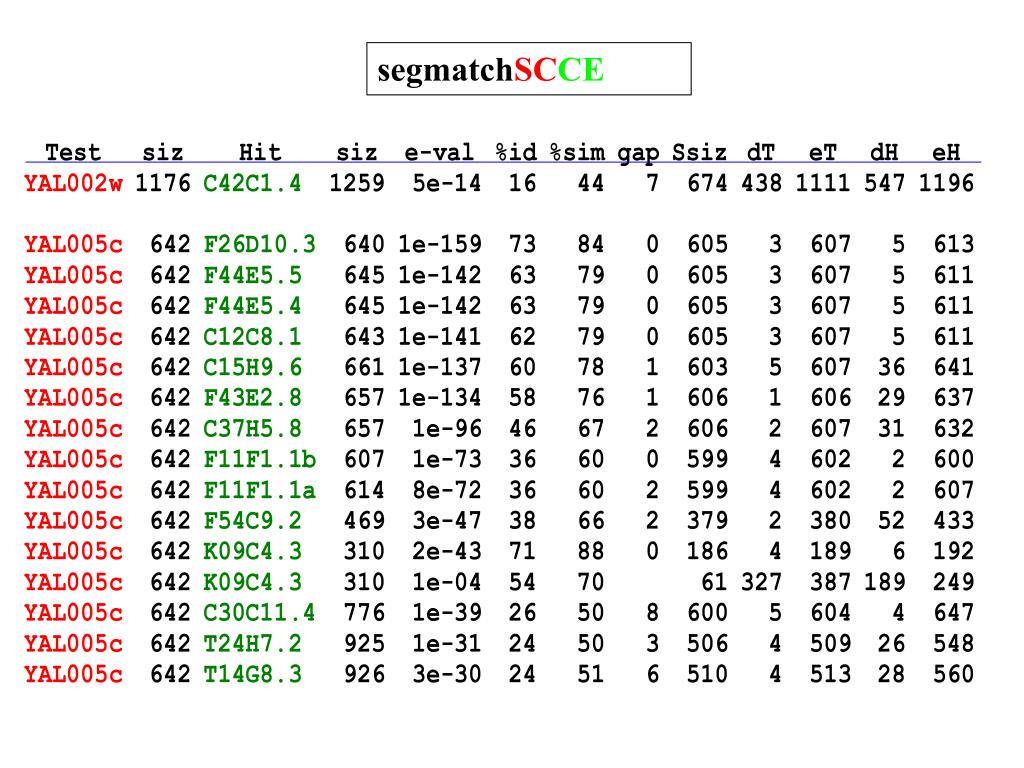1024x768 pixels.
Task: Select the eT value 387
Action: [830, 582]
